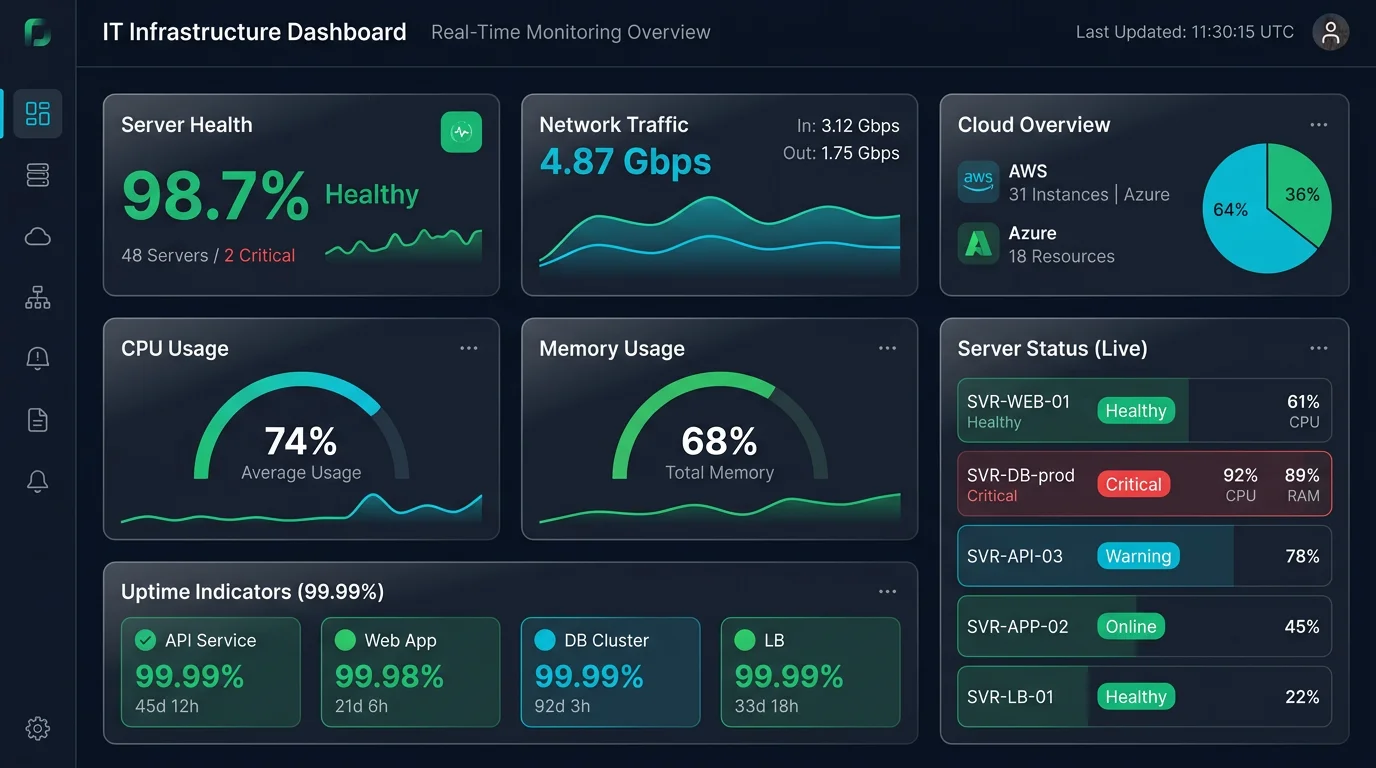Viewport: 1376px width, 768px height.
Task: Select the logs document icon in sidebar
Action: (x=37, y=420)
